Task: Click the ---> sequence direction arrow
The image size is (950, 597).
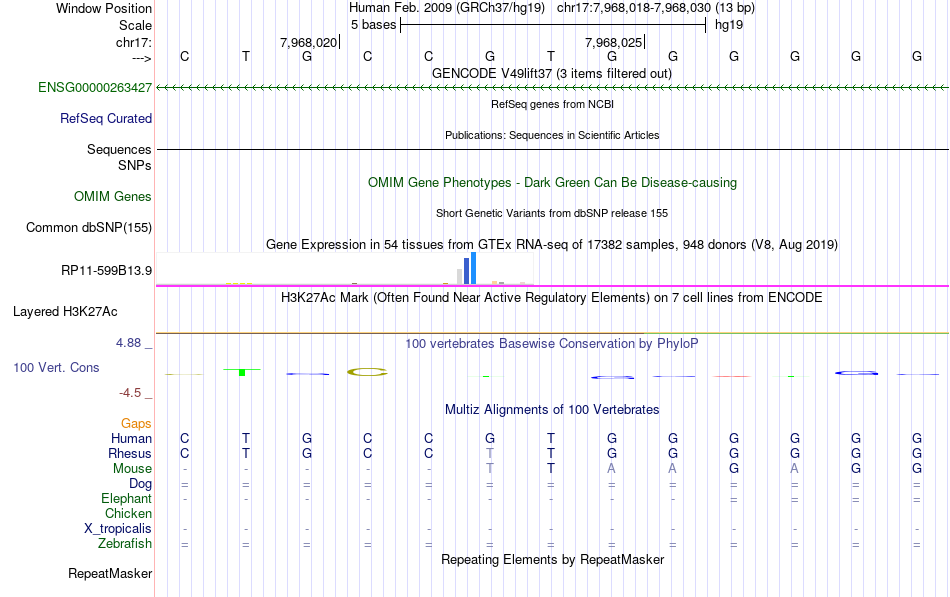Action: (x=141, y=58)
